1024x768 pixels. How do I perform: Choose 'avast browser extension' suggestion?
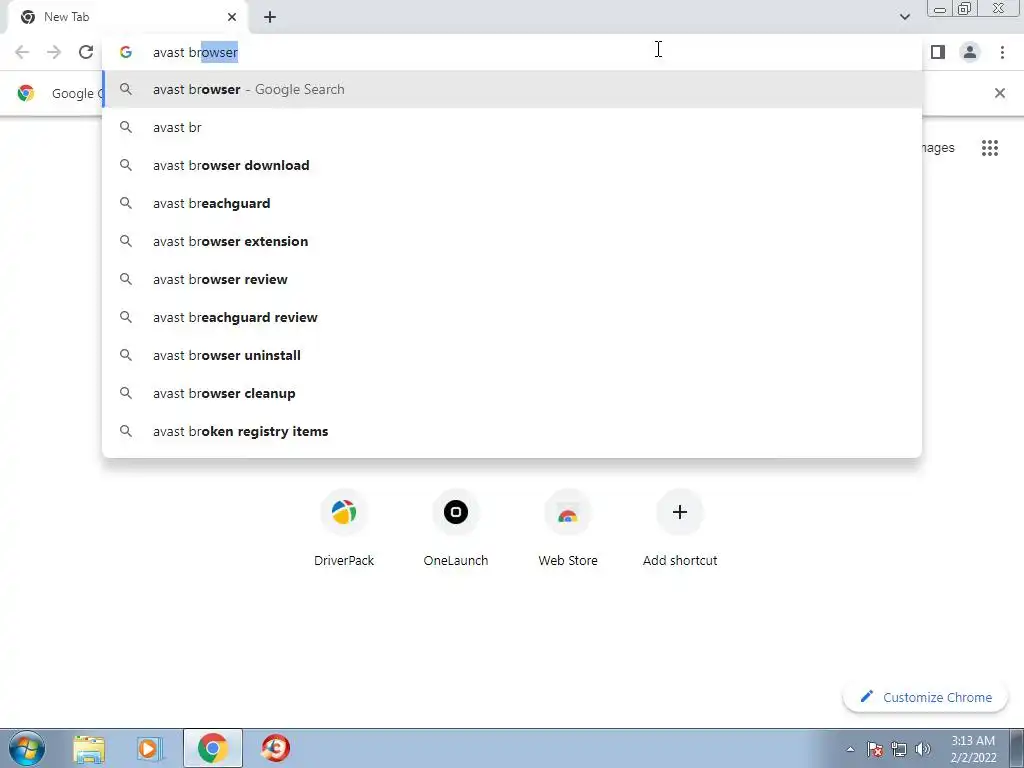tap(512, 241)
